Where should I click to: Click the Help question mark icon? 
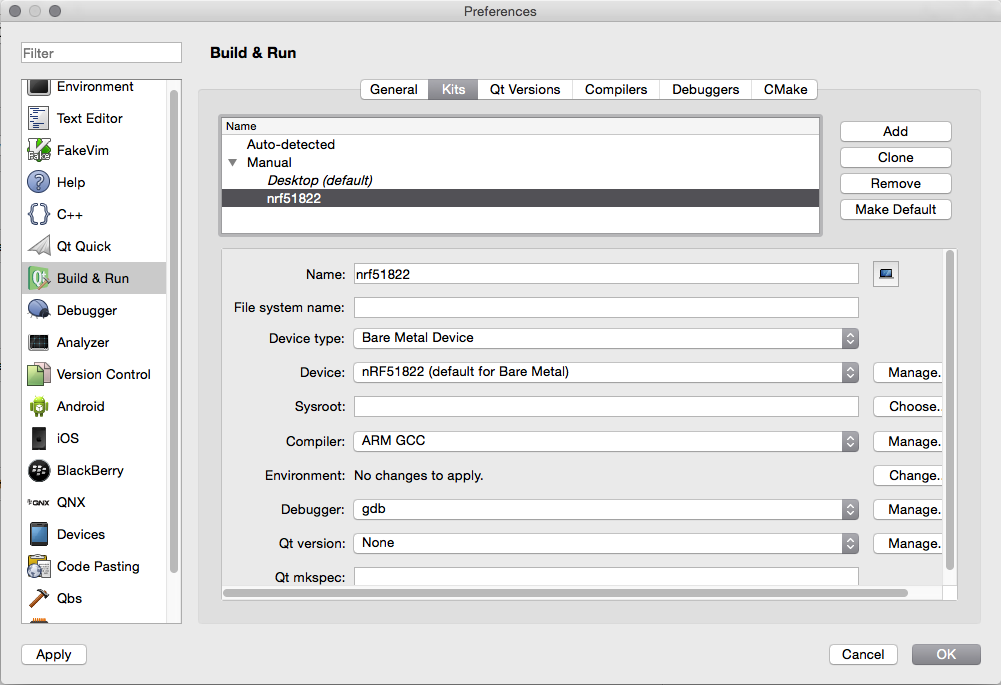click(38, 182)
